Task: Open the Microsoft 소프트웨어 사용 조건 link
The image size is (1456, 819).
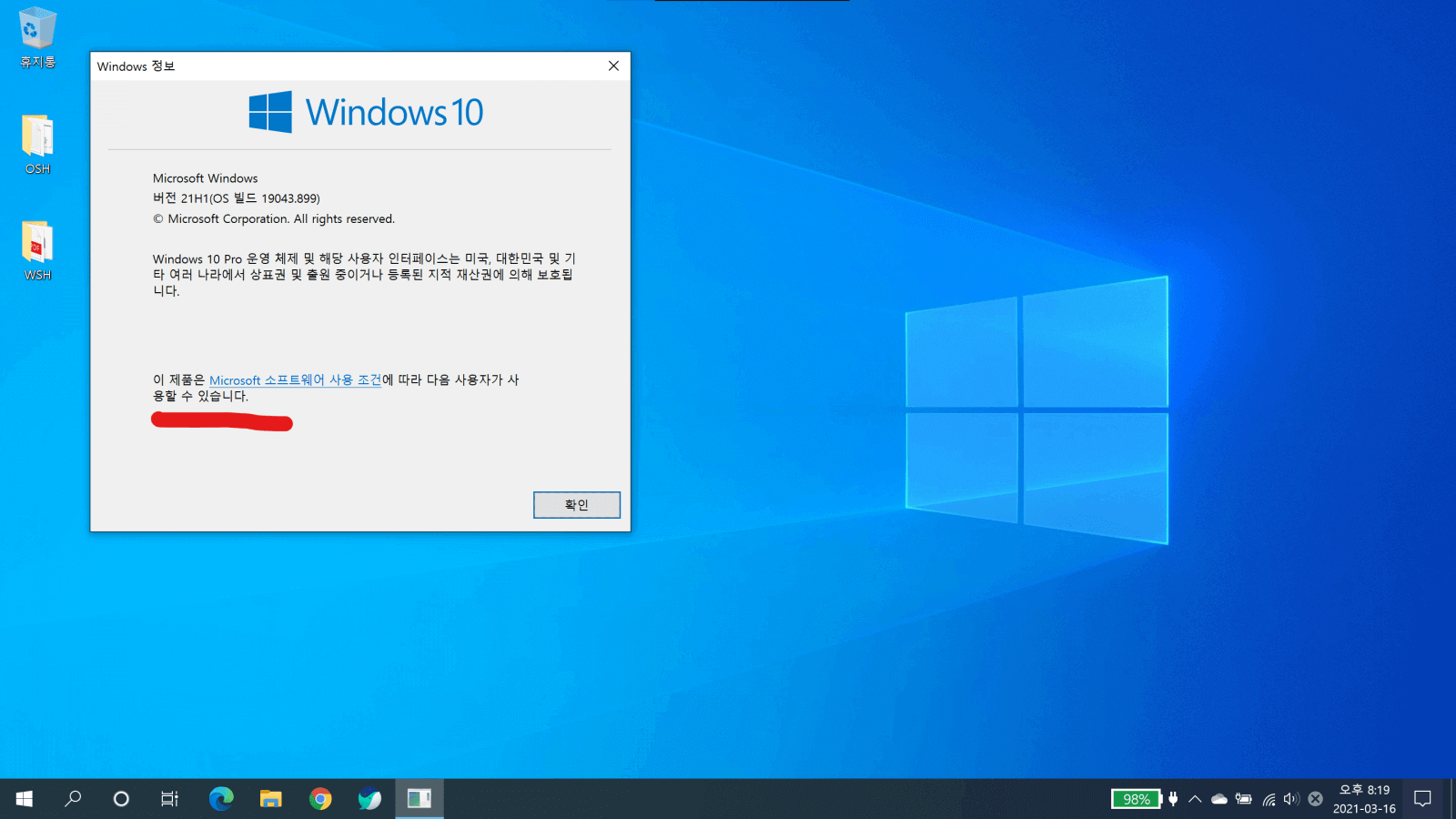Action: [x=296, y=380]
